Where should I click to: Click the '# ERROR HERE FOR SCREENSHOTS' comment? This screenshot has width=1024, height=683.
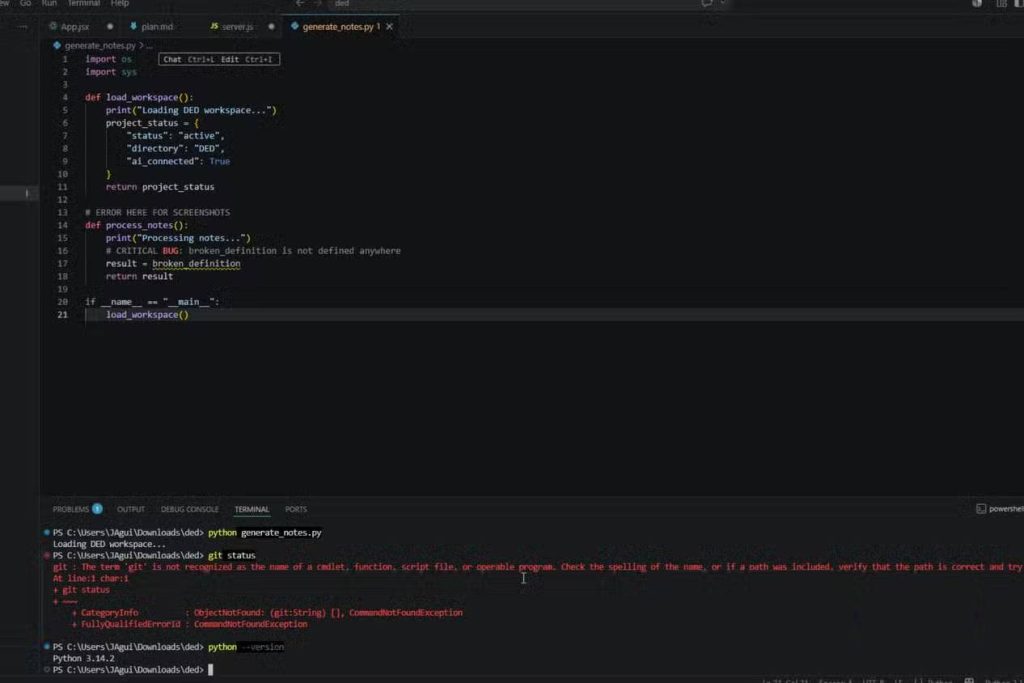tap(157, 212)
